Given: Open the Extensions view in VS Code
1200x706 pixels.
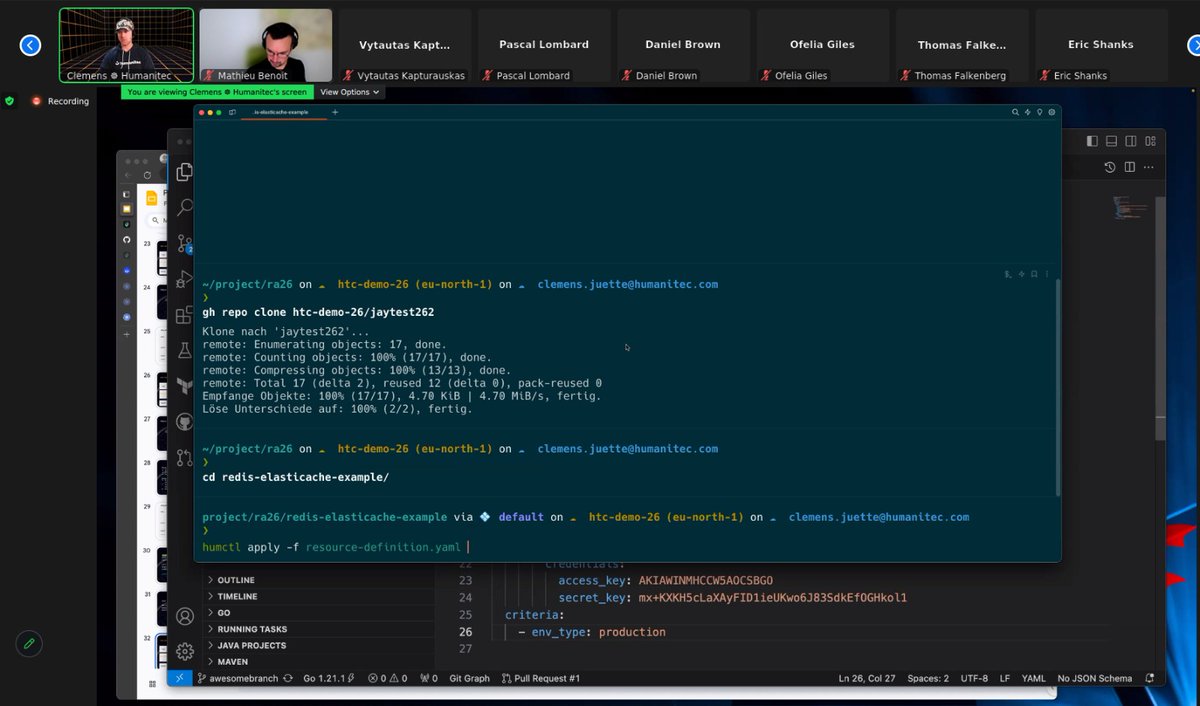Looking at the screenshot, I should 184,315.
